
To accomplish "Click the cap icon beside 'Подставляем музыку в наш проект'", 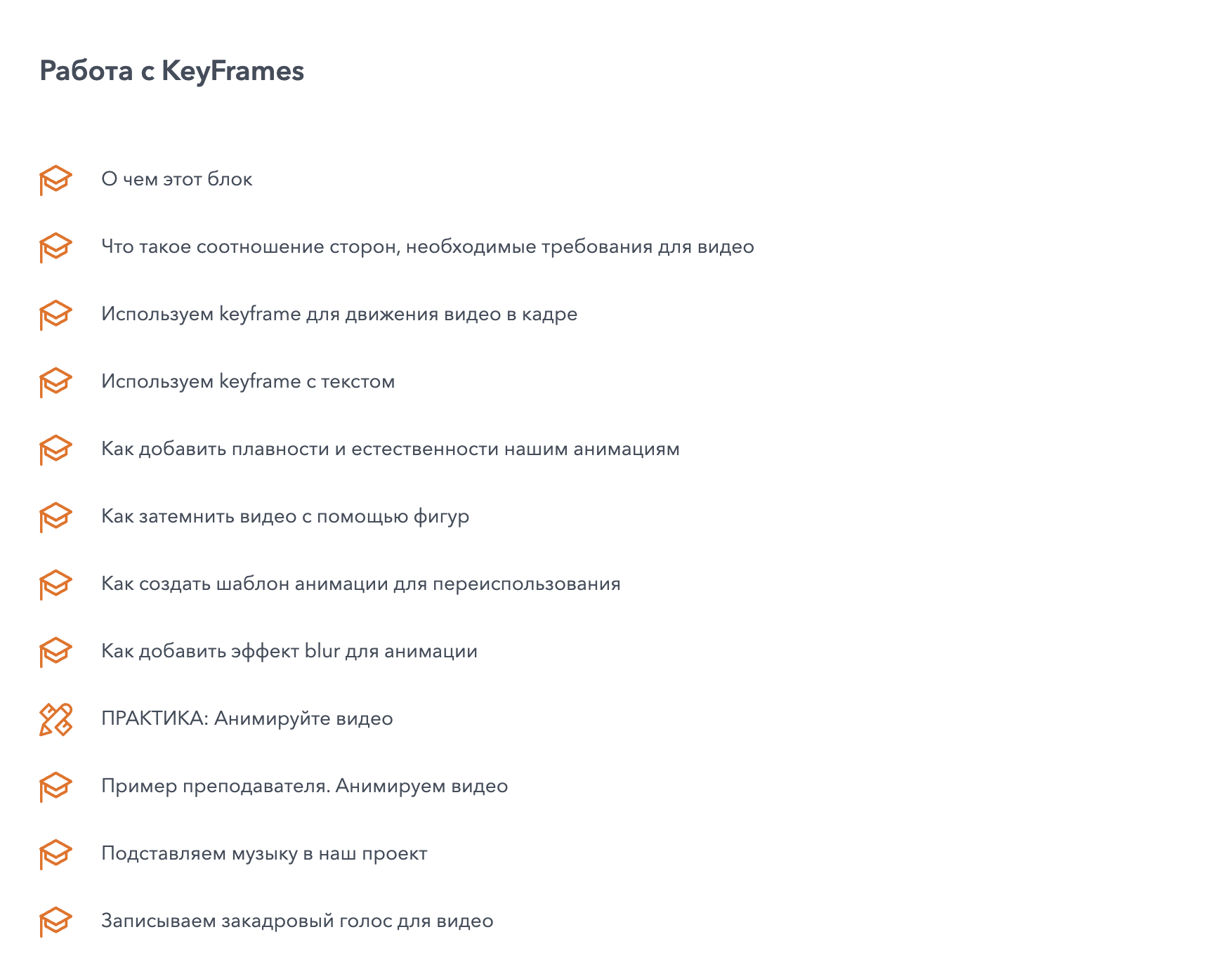I will click(55, 854).
